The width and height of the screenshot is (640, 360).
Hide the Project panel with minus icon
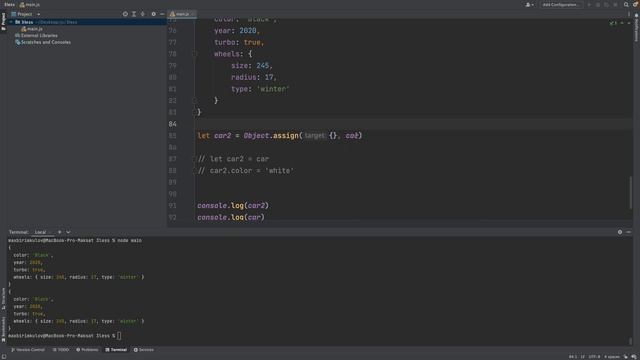162,14
